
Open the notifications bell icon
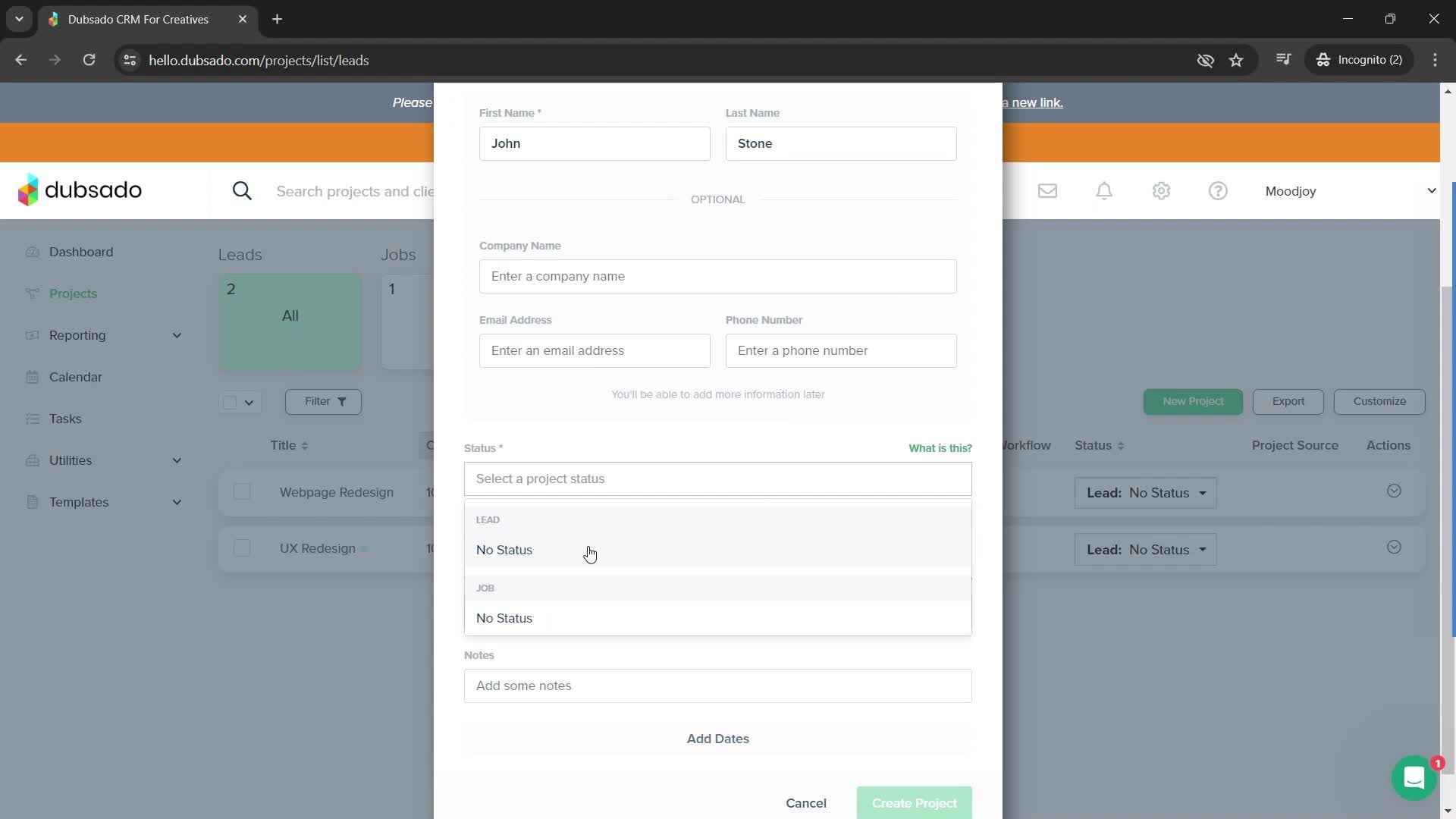click(x=1104, y=191)
